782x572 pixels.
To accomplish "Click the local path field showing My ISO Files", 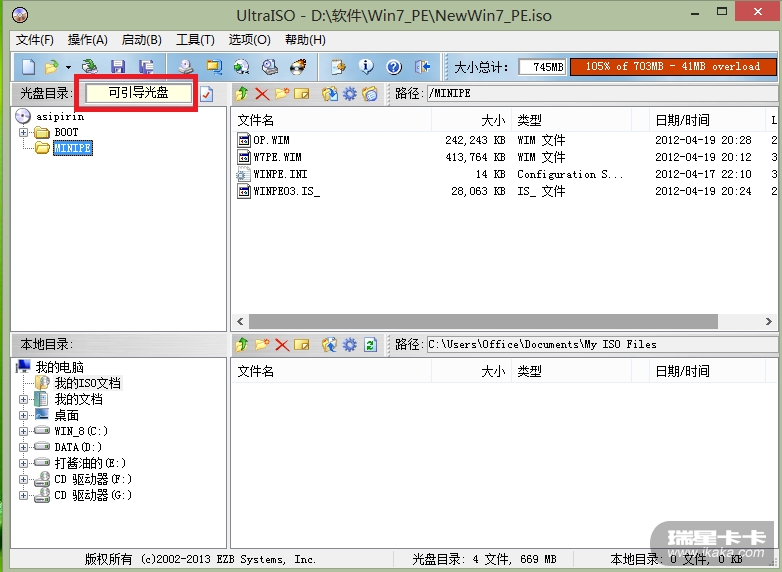I will pyautogui.click(x=602, y=344).
